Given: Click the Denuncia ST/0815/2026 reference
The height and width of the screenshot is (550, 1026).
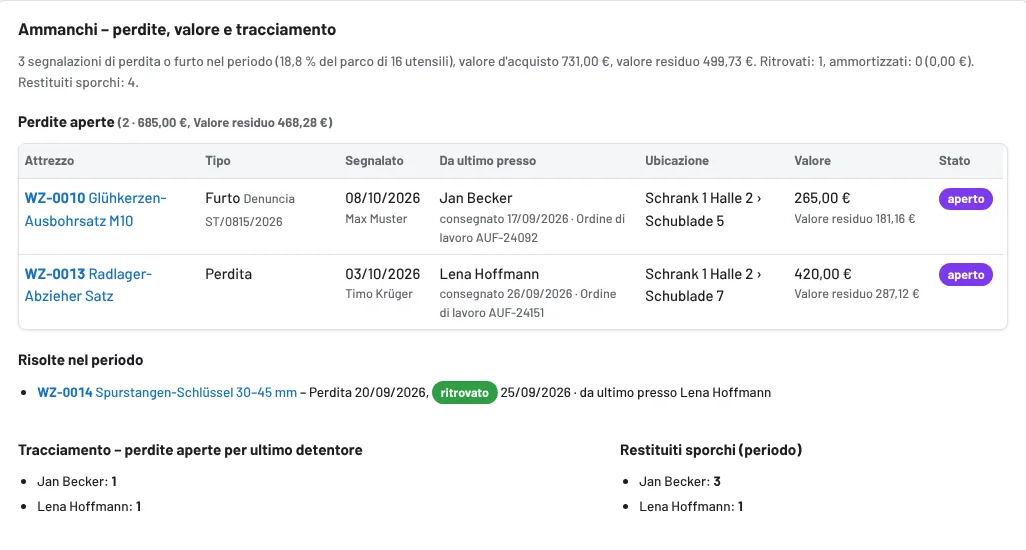Looking at the screenshot, I should (x=250, y=210).
